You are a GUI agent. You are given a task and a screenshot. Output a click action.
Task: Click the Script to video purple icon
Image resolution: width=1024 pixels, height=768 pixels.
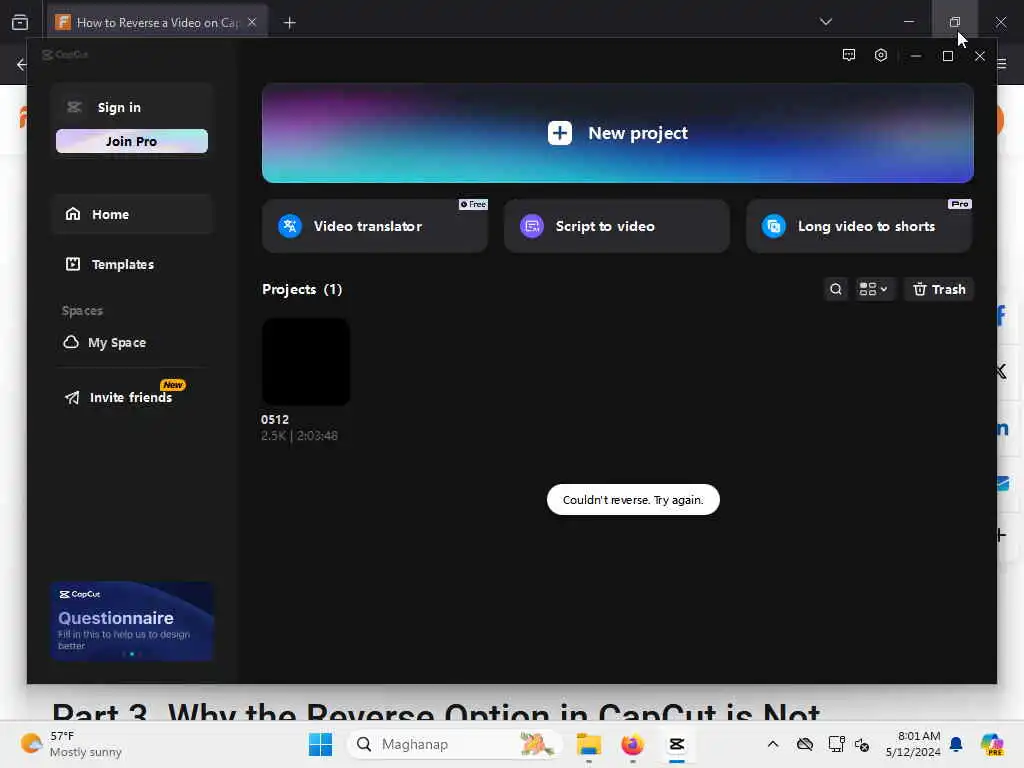click(532, 226)
